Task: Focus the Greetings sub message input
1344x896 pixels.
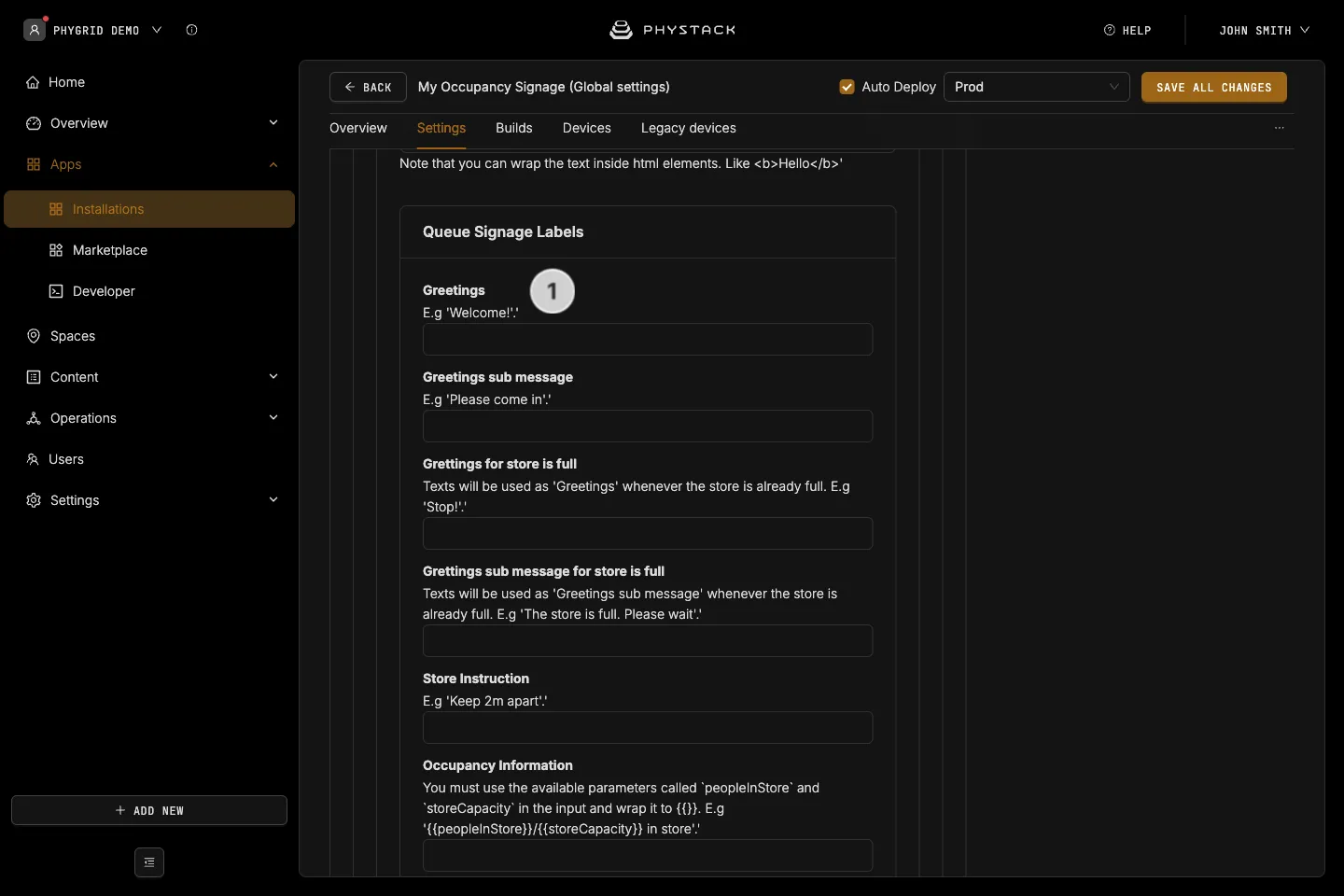Action: (x=648, y=427)
